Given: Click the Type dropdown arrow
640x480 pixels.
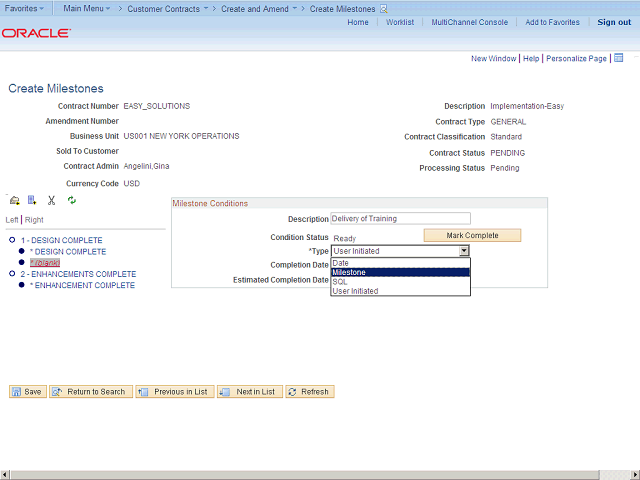Looking at the screenshot, I should coord(464,251).
